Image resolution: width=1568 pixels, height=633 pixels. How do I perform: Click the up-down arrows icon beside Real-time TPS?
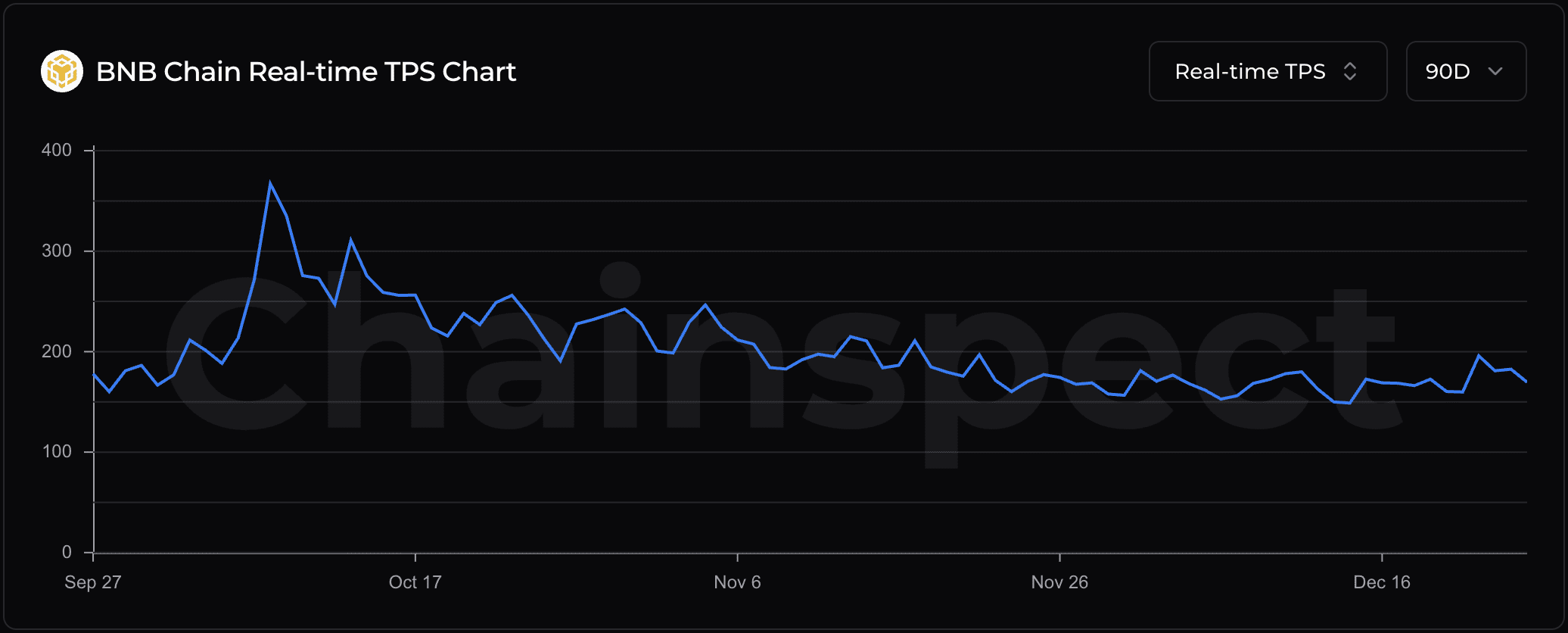coord(1349,71)
